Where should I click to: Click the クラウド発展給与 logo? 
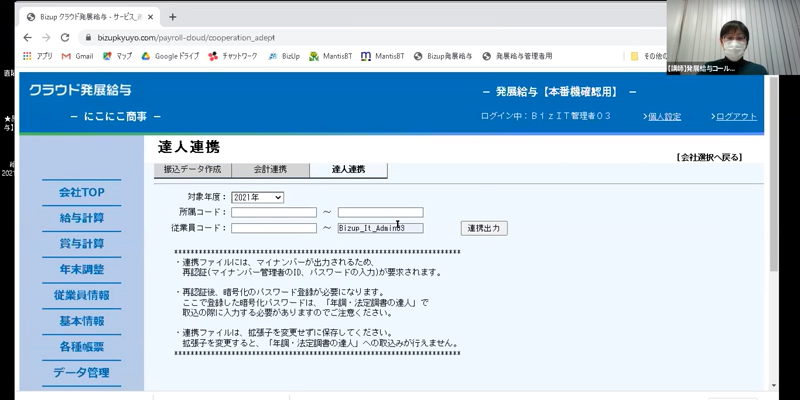pyautogui.click(x=80, y=90)
